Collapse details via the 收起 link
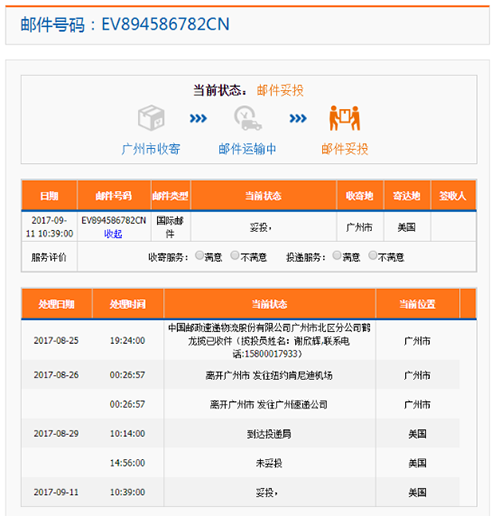500x516 pixels. coord(113,234)
